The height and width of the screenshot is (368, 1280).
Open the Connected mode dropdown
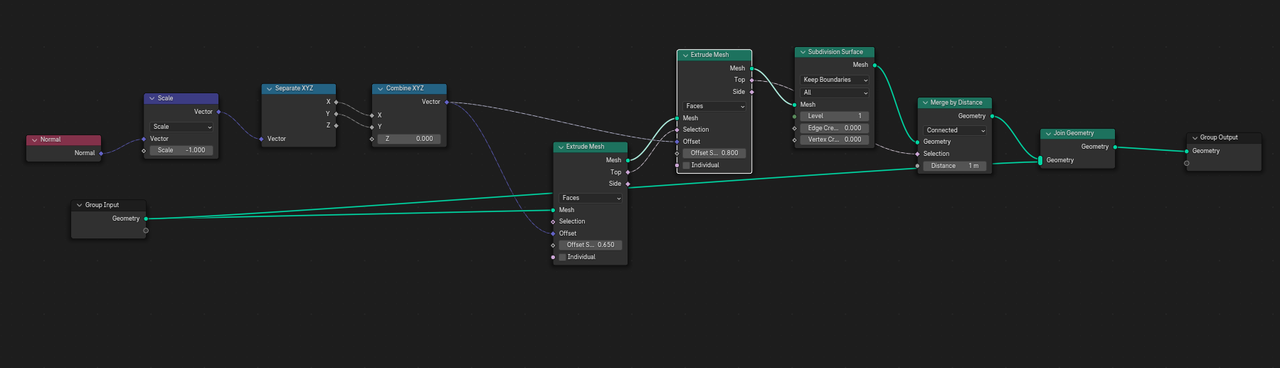click(x=955, y=130)
